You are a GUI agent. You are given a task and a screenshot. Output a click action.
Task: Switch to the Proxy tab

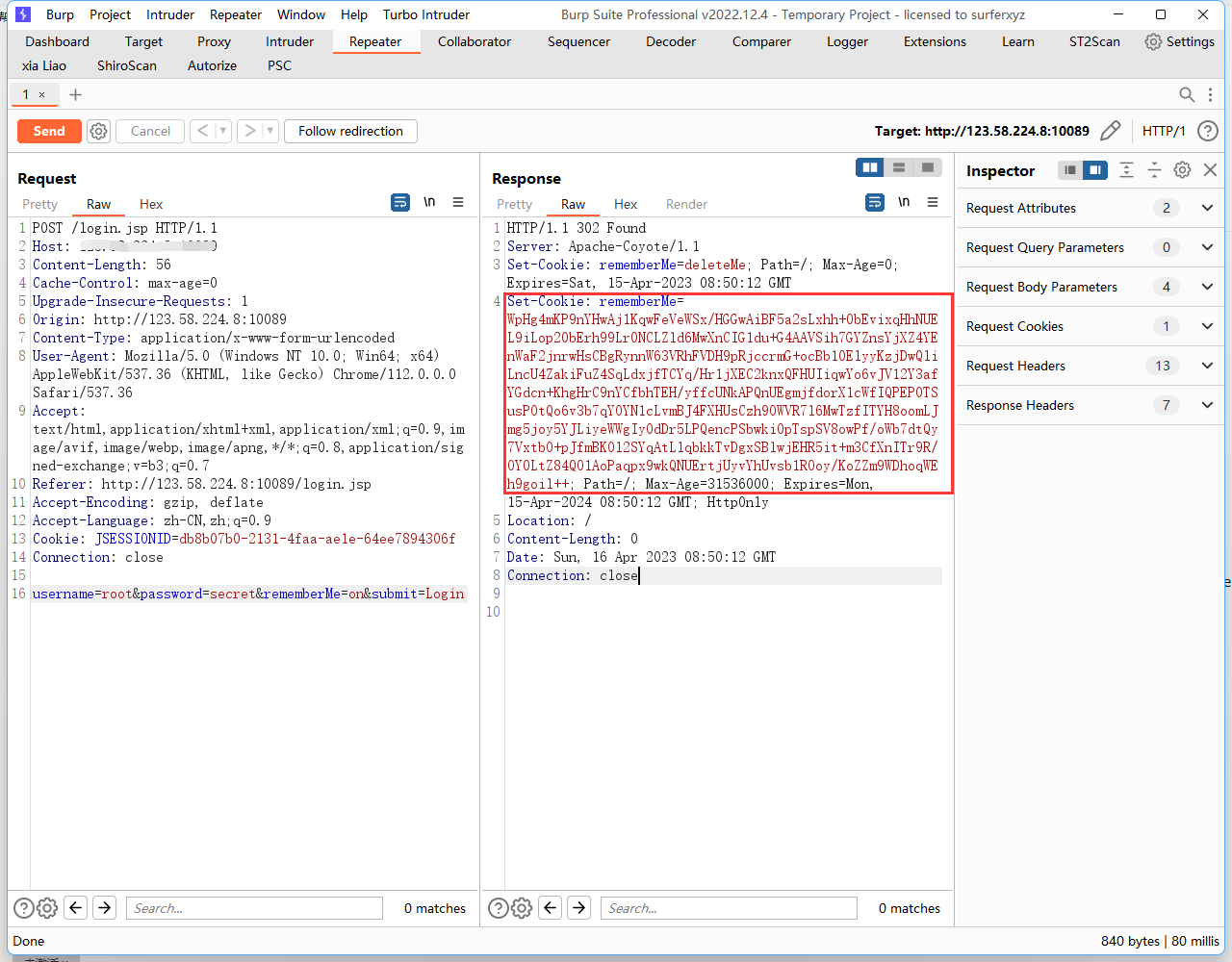tap(214, 41)
